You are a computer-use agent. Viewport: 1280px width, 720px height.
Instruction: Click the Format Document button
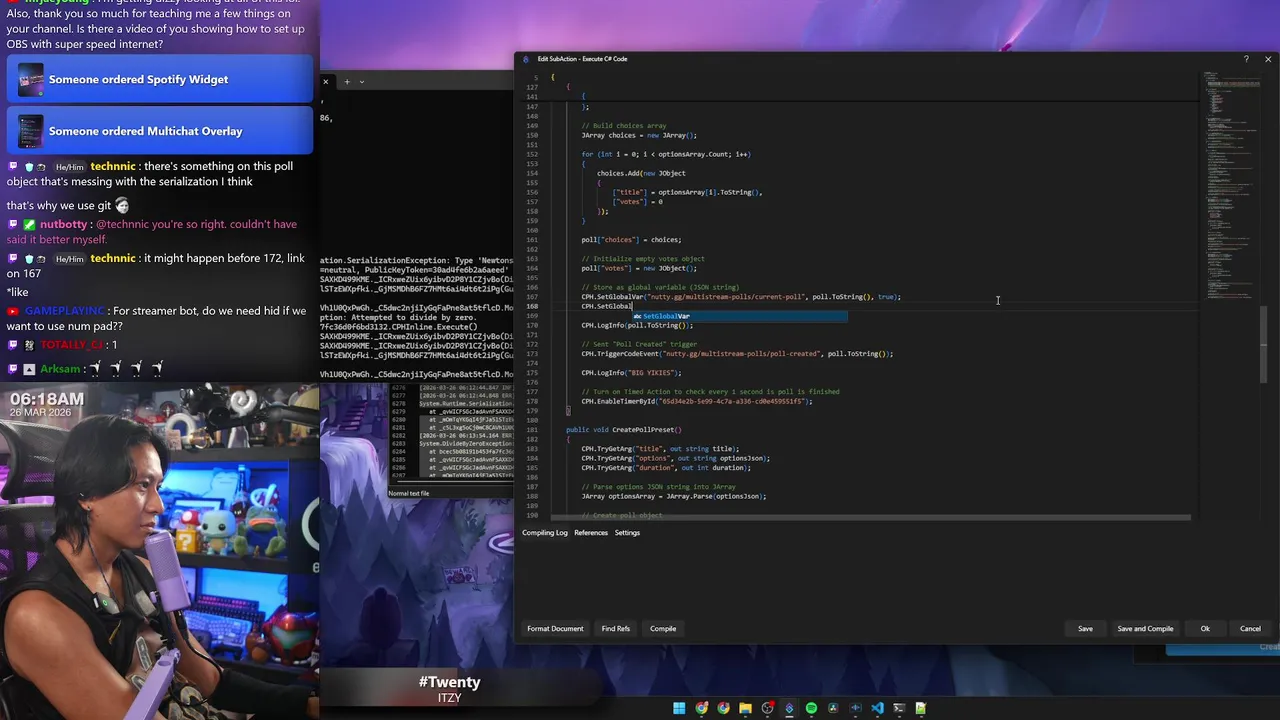pyautogui.click(x=555, y=629)
